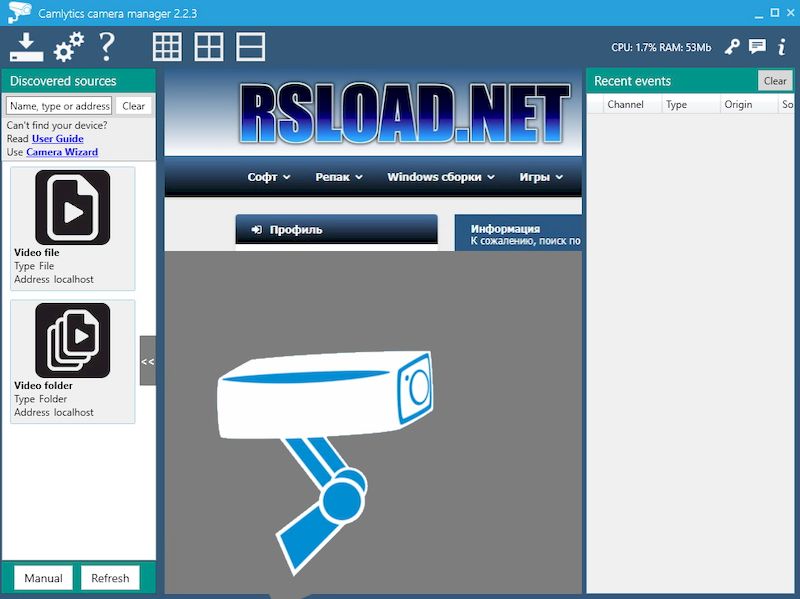Clear the source search filter
This screenshot has height=599, width=800.
coord(133,106)
